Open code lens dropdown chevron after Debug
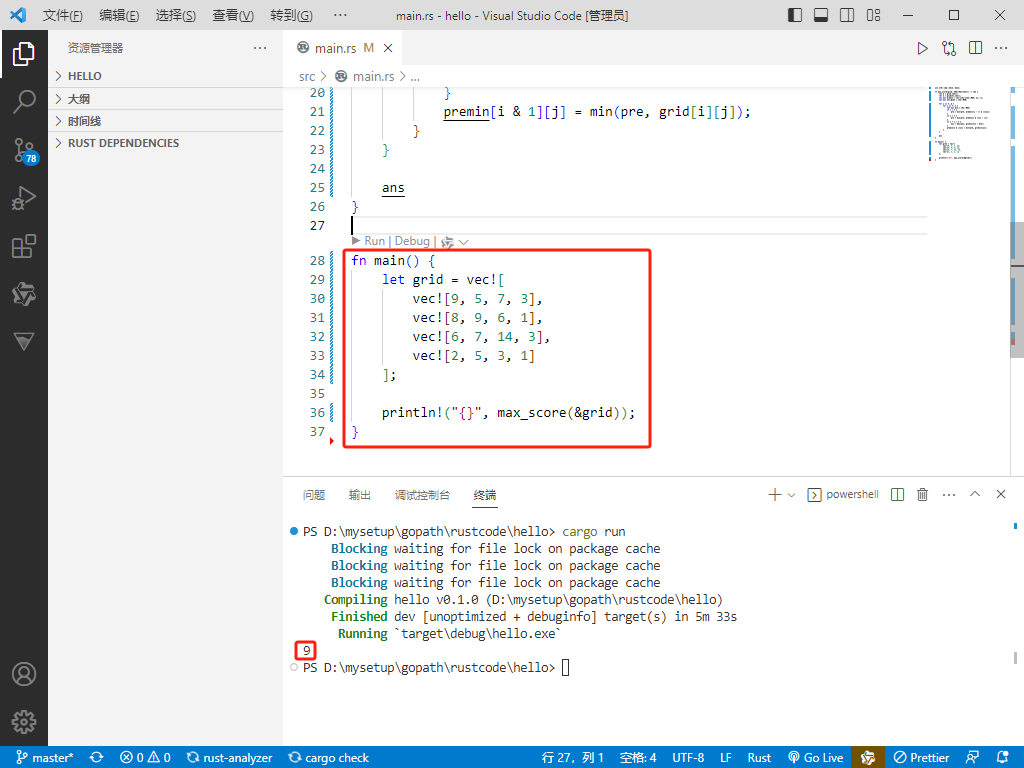 [464, 242]
